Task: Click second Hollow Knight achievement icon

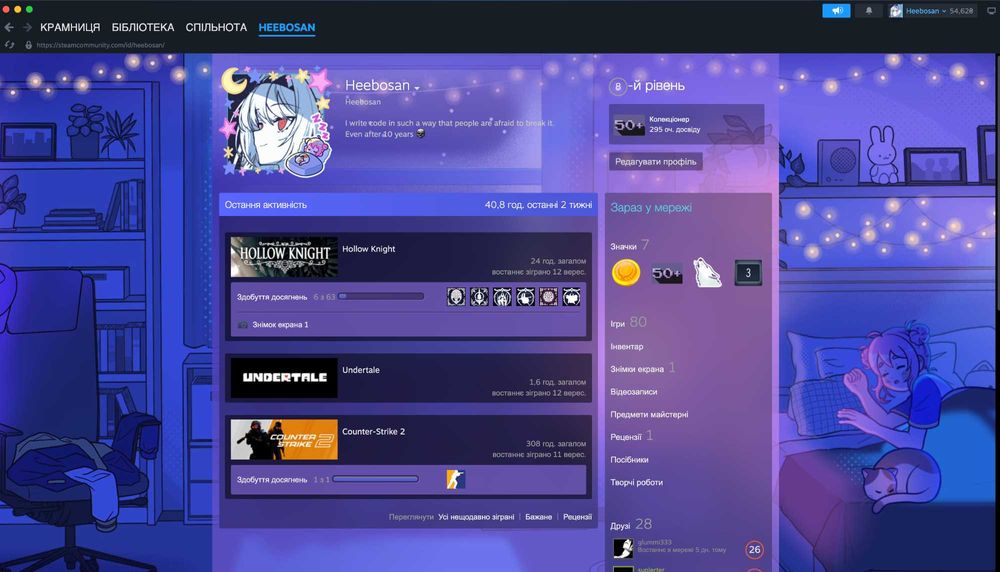Action: (x=479, y=297)
